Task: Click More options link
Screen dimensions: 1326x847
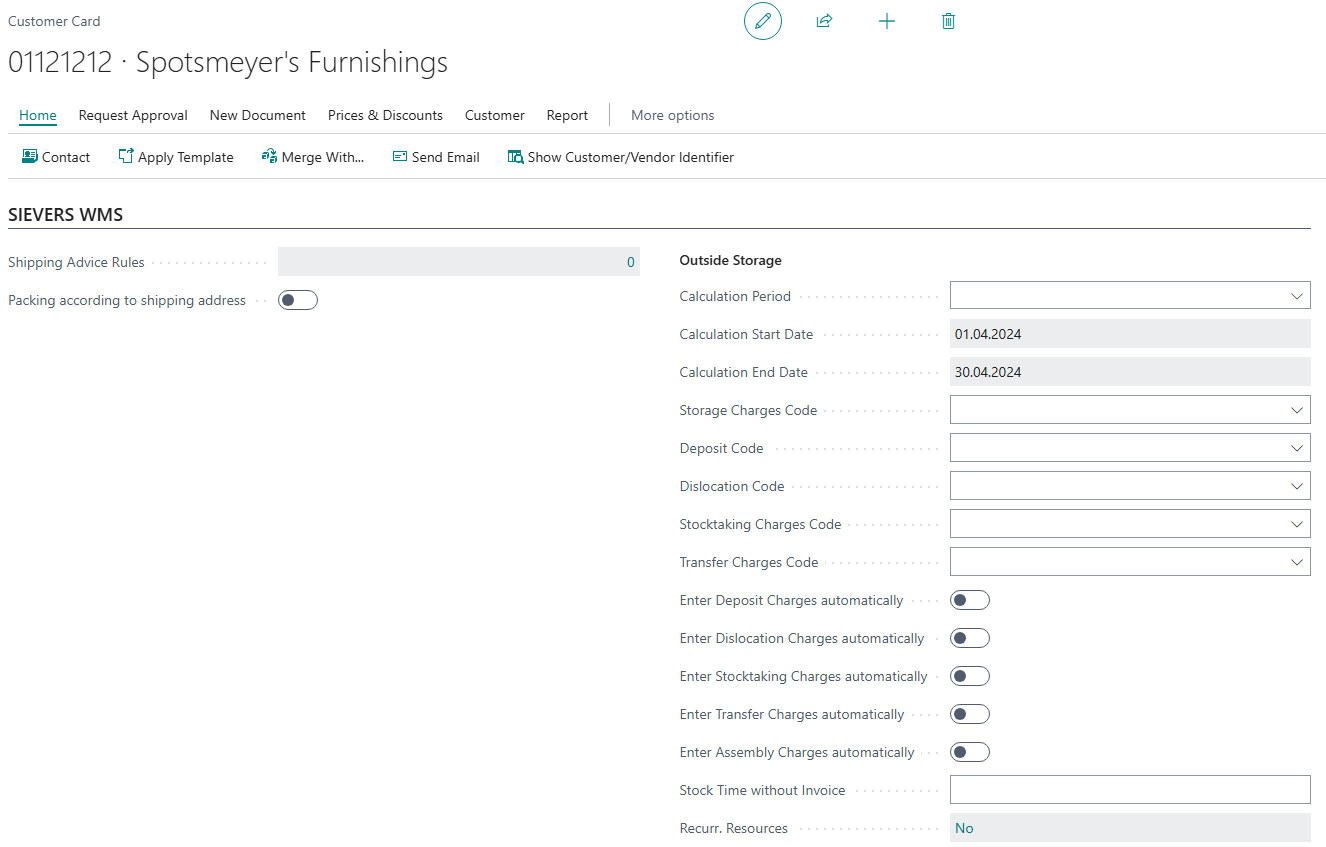Action: tap(672, 115)
